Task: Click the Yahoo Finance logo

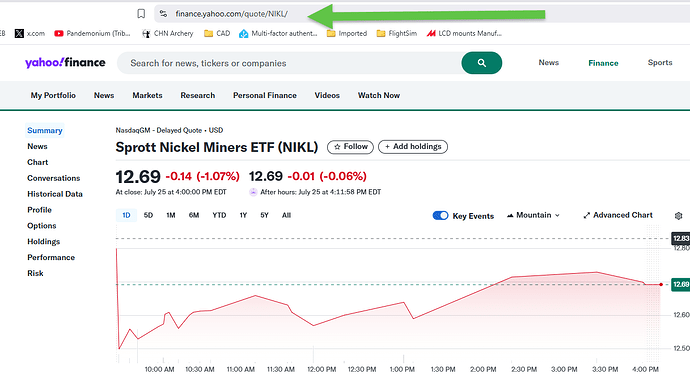Action: [65, 62]
